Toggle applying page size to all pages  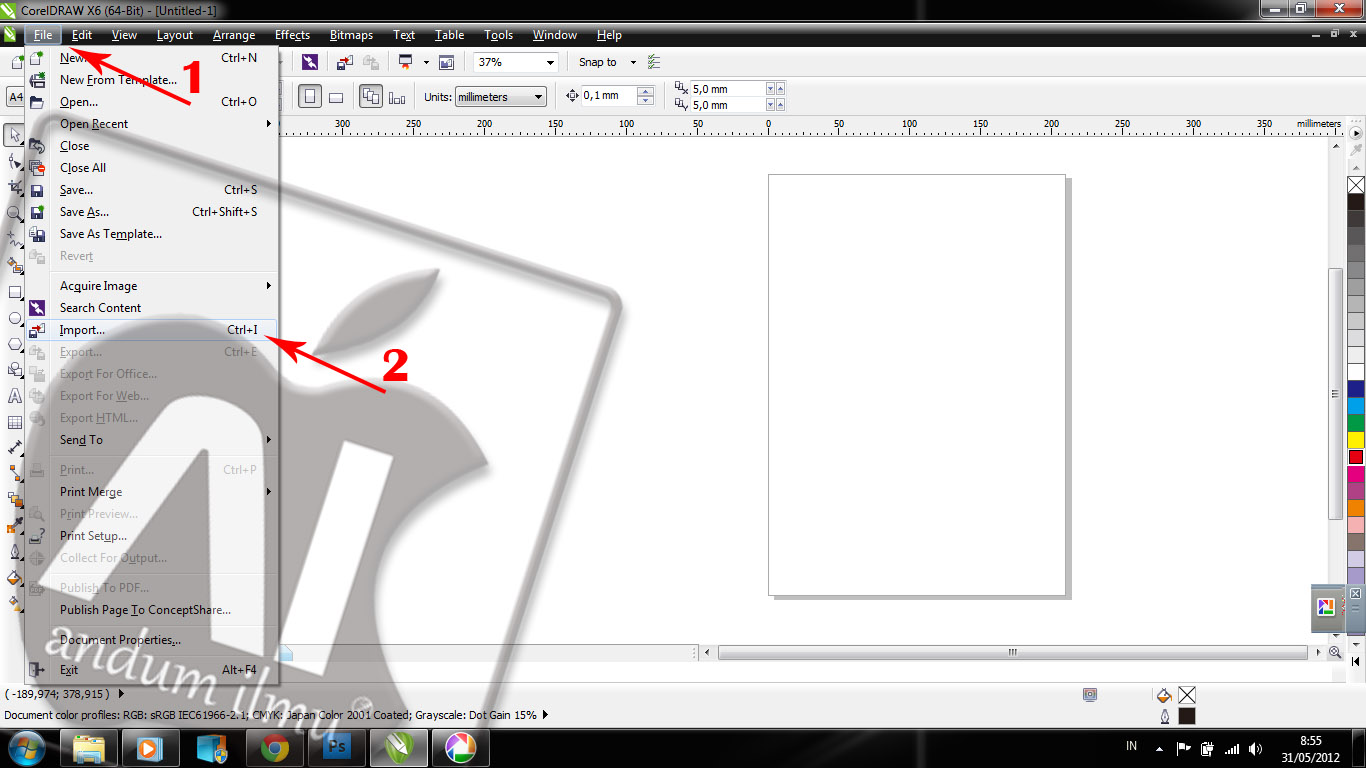pyautogui.click(x=371, y=96)
